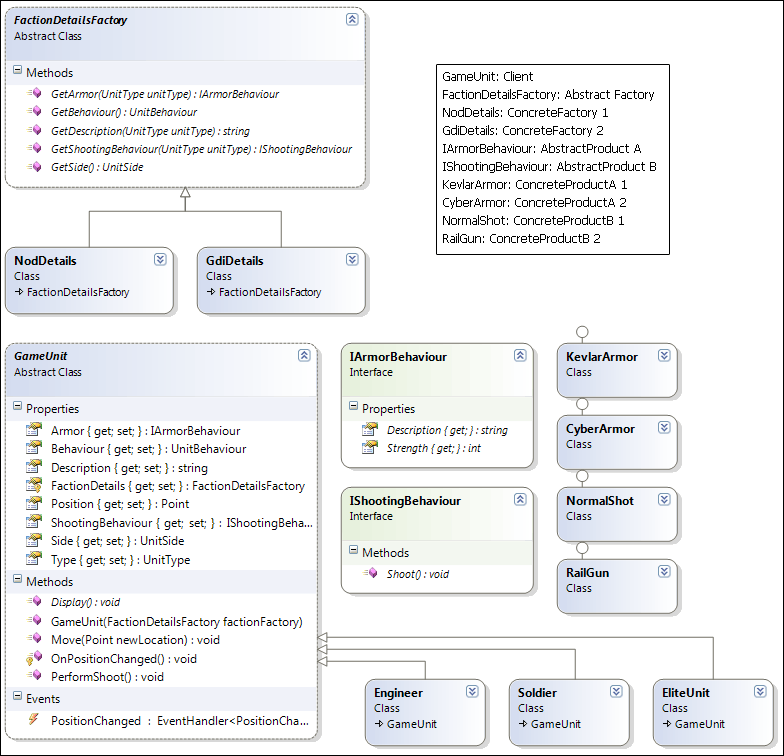This screenshot has height=756, width=784.
Task: Click the OnPositionChanged protected method icon
Action: tap(34, 658)
